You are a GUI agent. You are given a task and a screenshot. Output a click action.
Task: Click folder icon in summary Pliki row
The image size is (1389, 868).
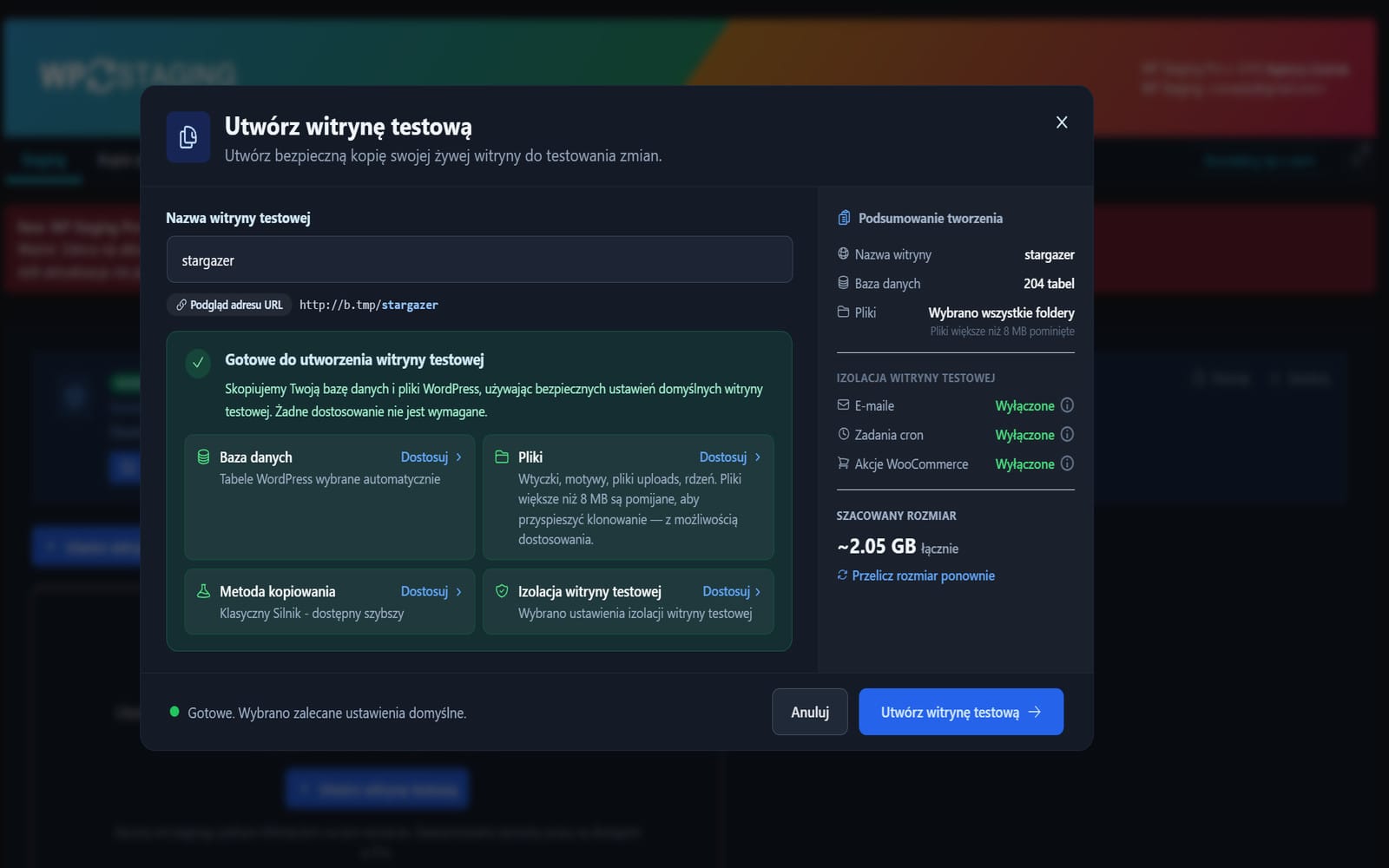[x=843, y=312]
